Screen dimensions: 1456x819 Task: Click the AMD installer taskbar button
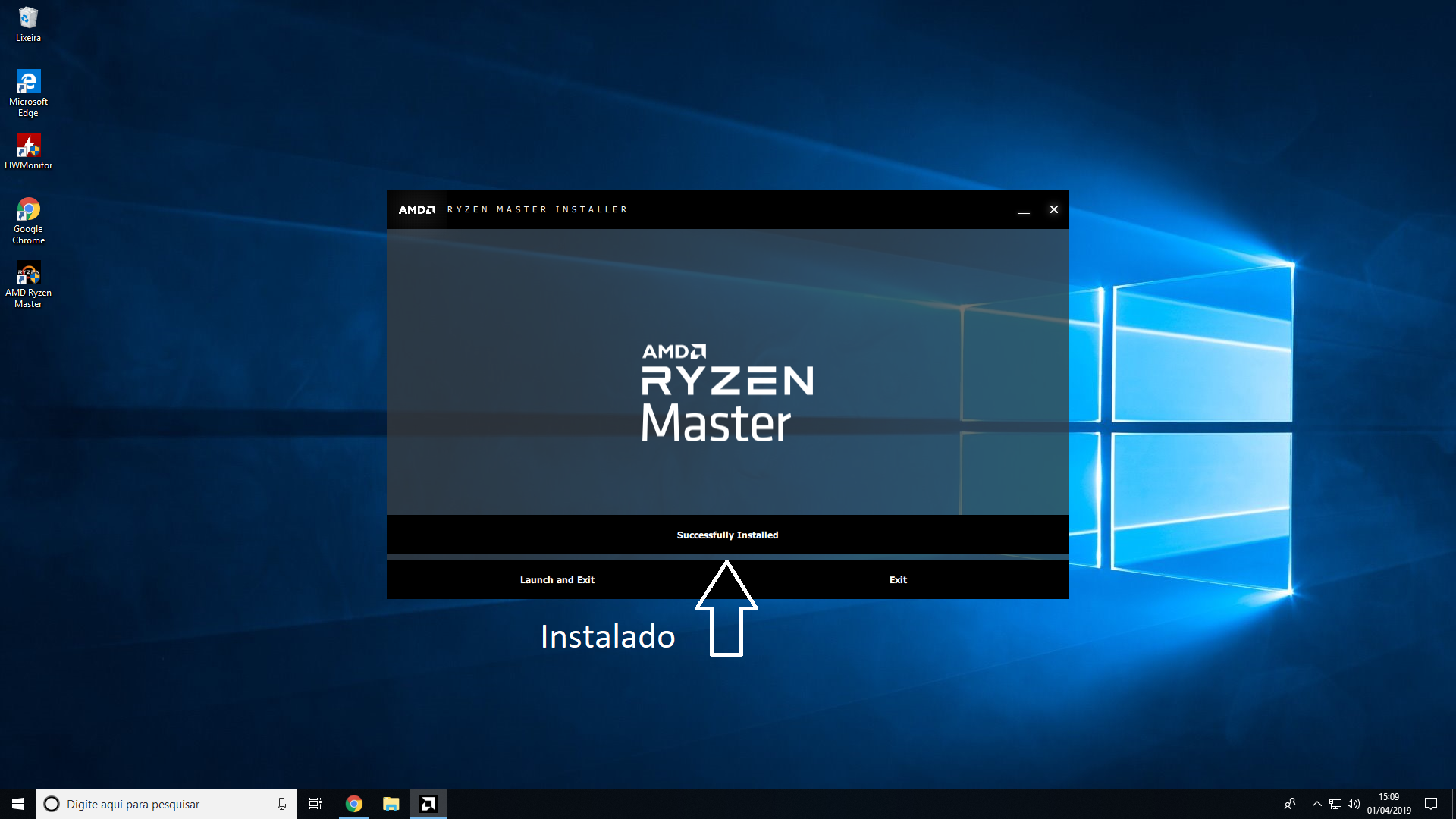pyautogui.click(x=428, y=804)
